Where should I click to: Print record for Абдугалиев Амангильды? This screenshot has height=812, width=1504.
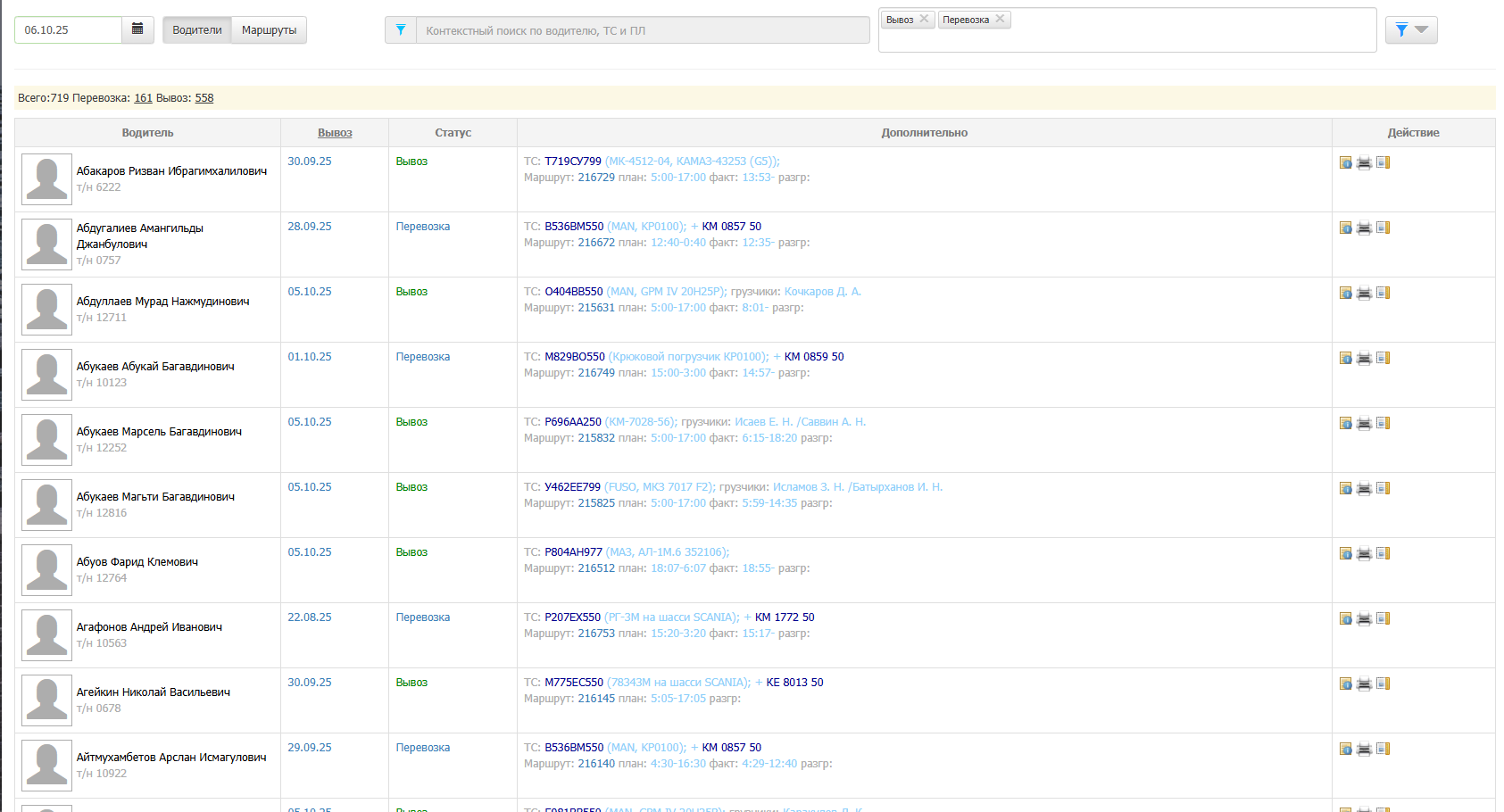point(1364,228)
